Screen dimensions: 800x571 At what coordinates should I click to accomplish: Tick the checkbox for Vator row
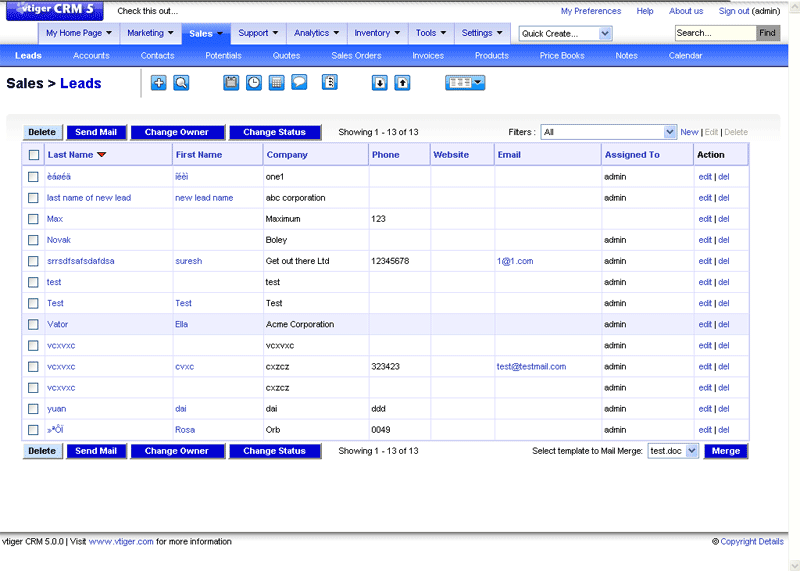[33, 325]
